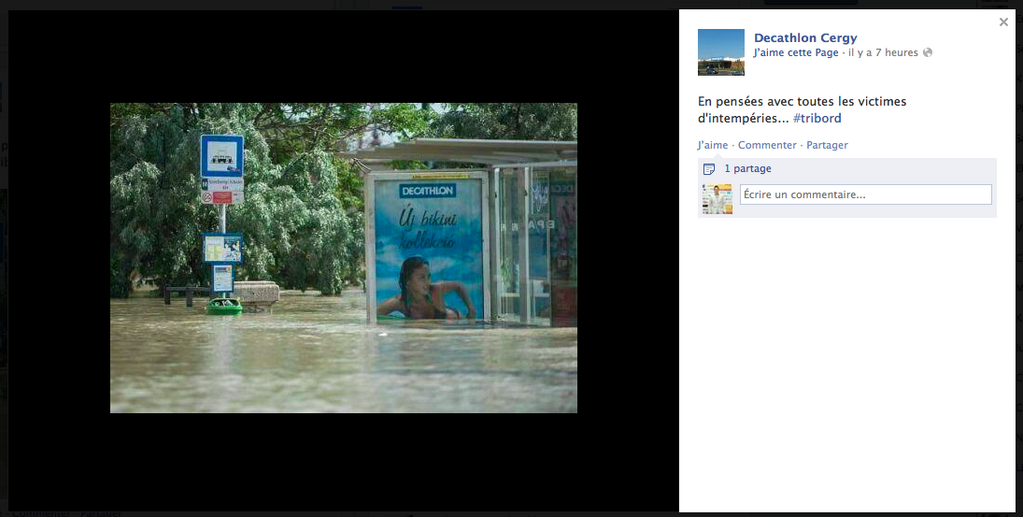Click the share count note icon
This screenshot has height=517, width=1023.
pyautogui.click(x=709, y=169)
